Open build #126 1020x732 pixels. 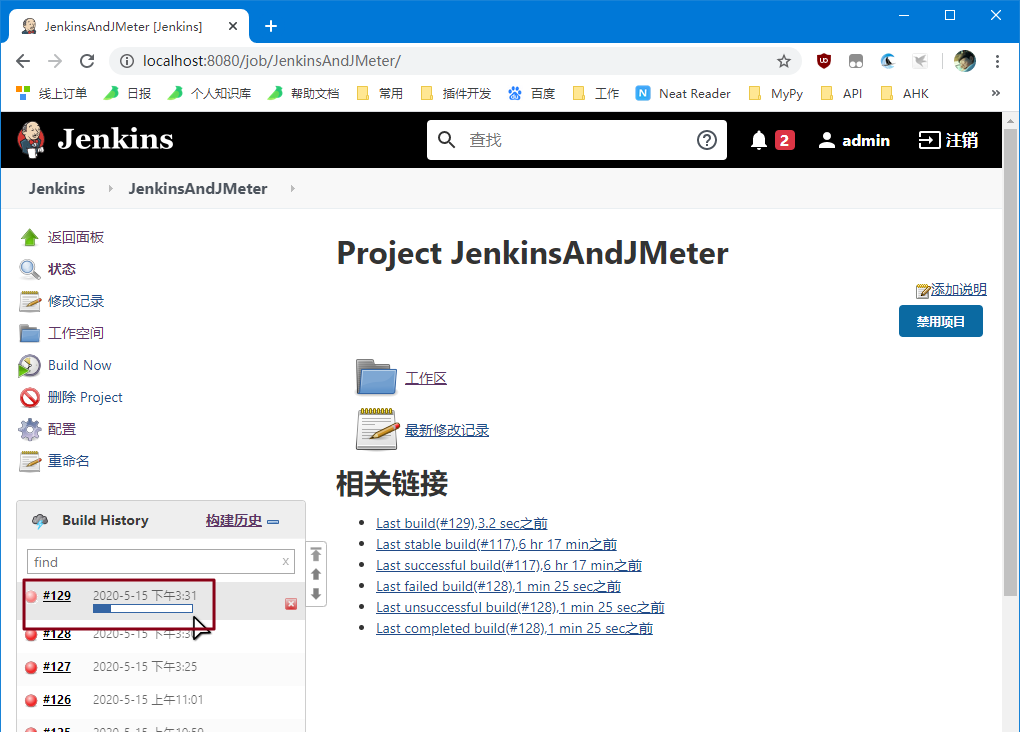[x=57, y=699]
